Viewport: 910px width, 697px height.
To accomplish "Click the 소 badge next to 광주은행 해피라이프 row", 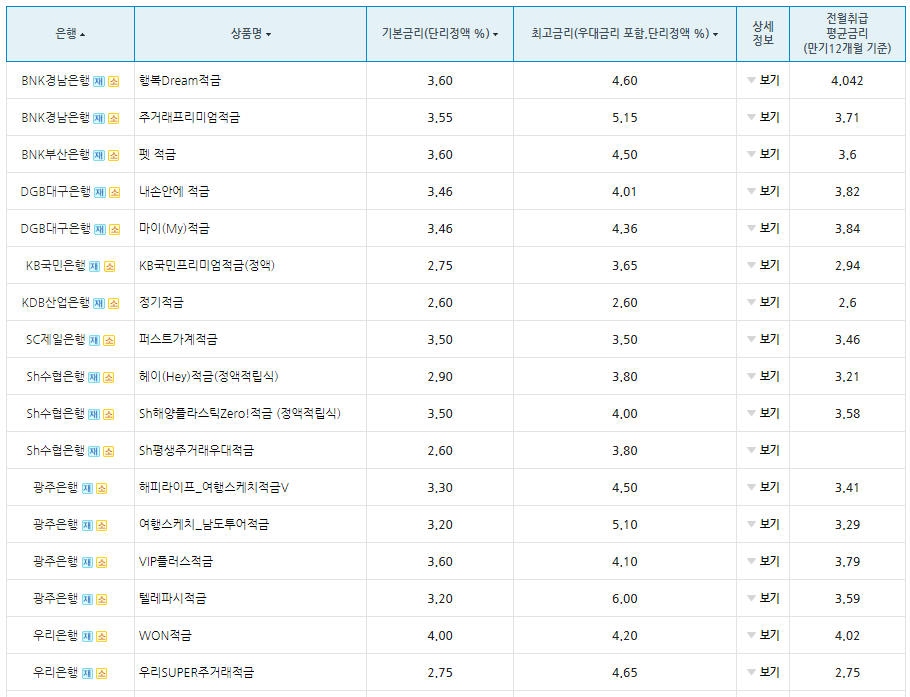I will pyautogui.click(x=101, y=487).
